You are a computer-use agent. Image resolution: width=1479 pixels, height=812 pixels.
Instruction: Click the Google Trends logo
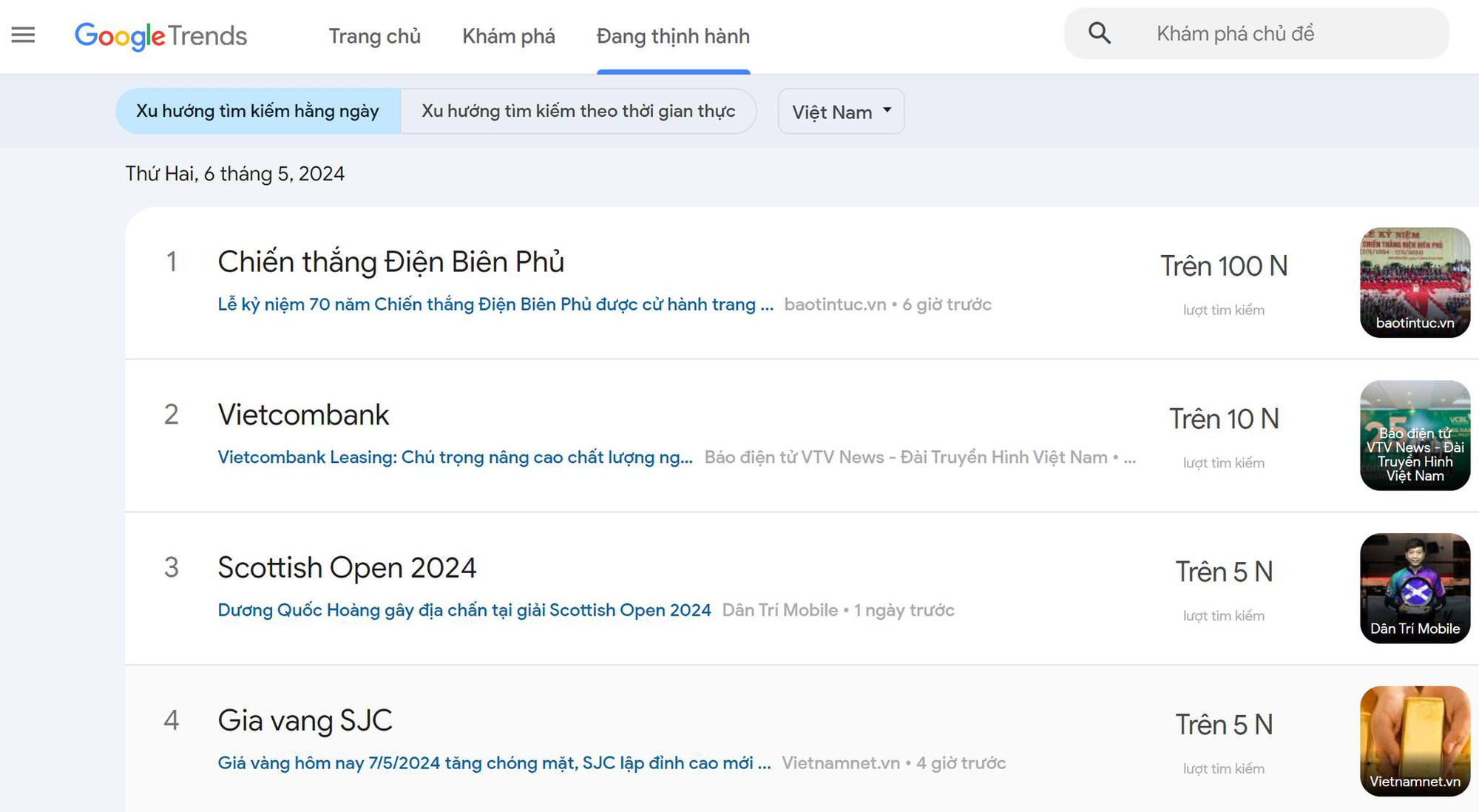point(160,35)
